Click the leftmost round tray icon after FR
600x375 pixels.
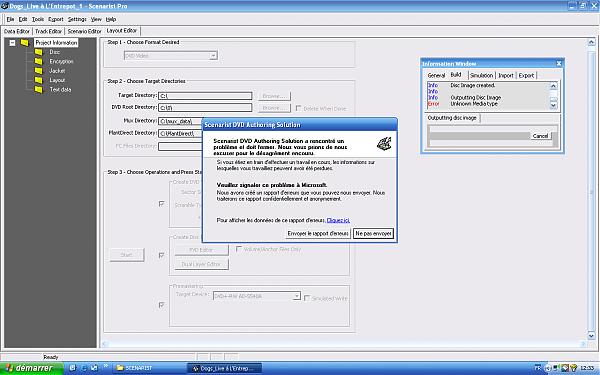click(x=548, y=368)
